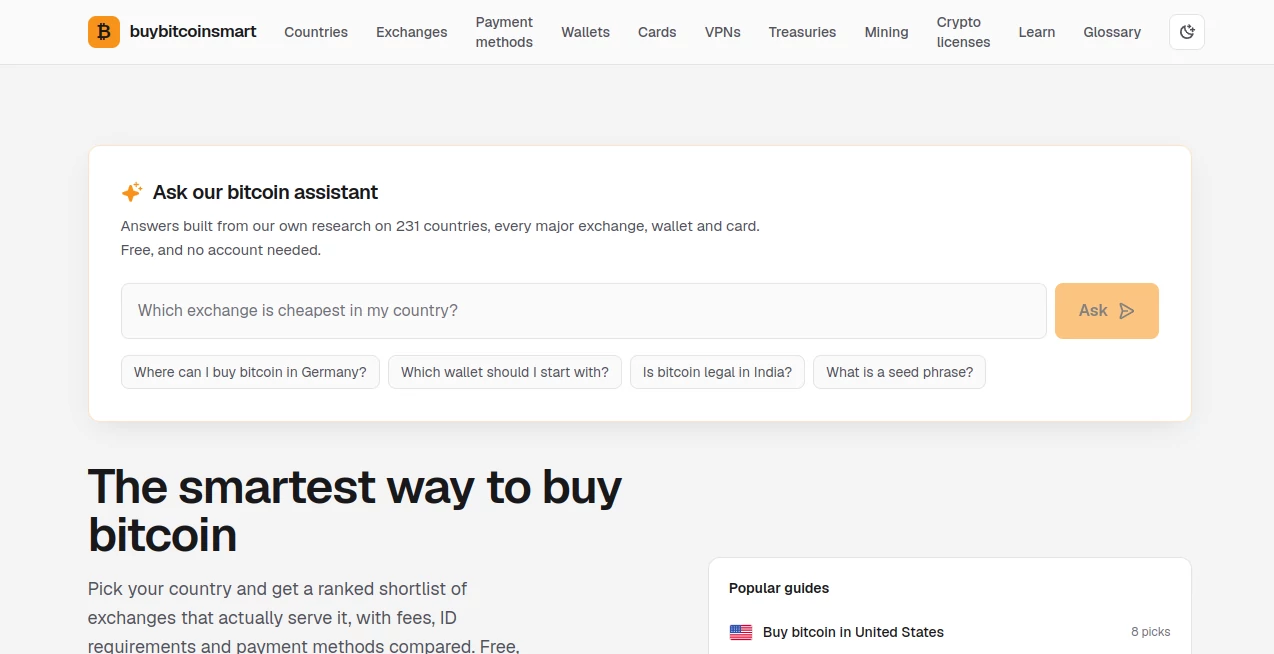Choose the 'Where can I buy bitcoin in Germany?' suggestion

(x=250, y=372)
